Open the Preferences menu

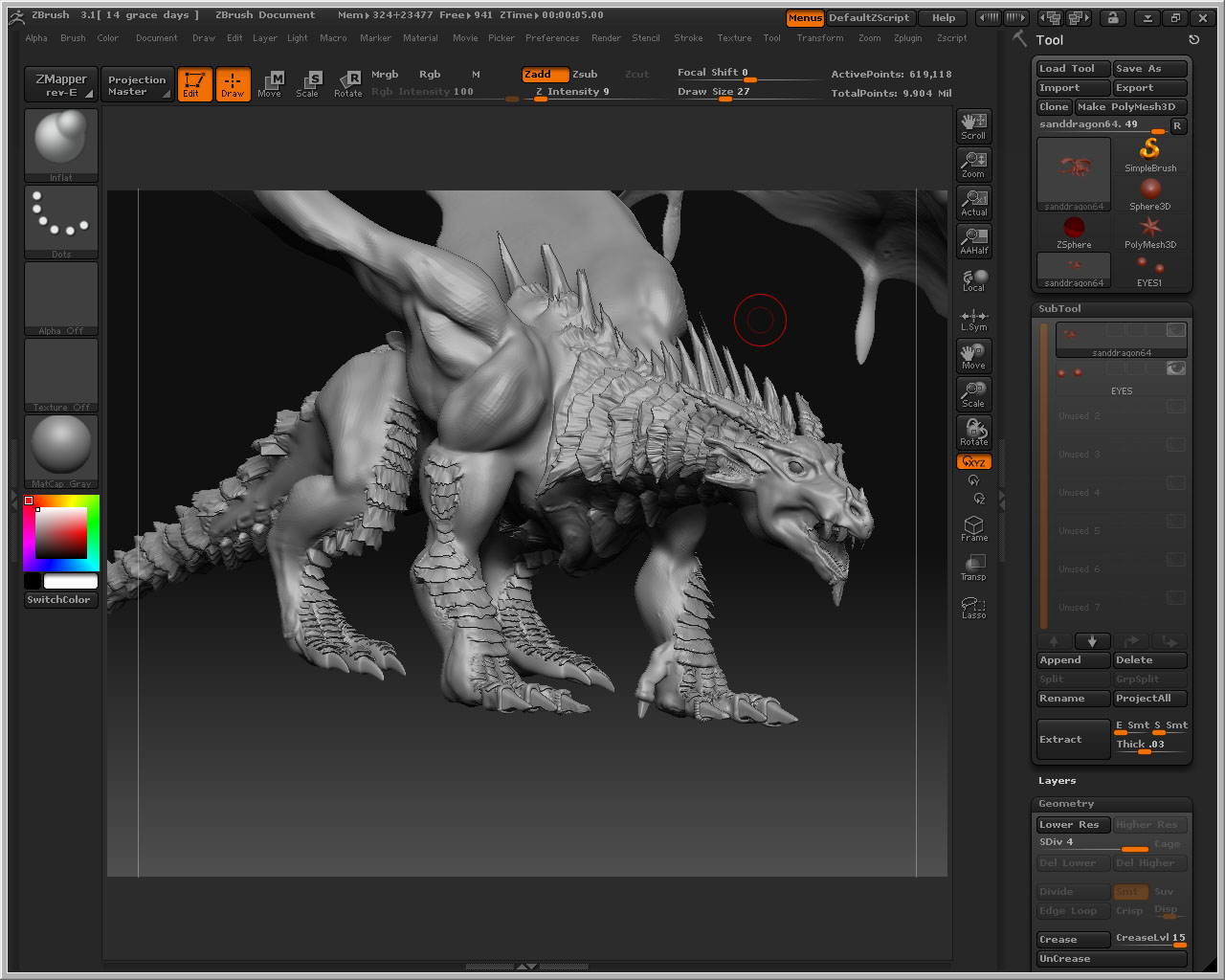[552, 38]
